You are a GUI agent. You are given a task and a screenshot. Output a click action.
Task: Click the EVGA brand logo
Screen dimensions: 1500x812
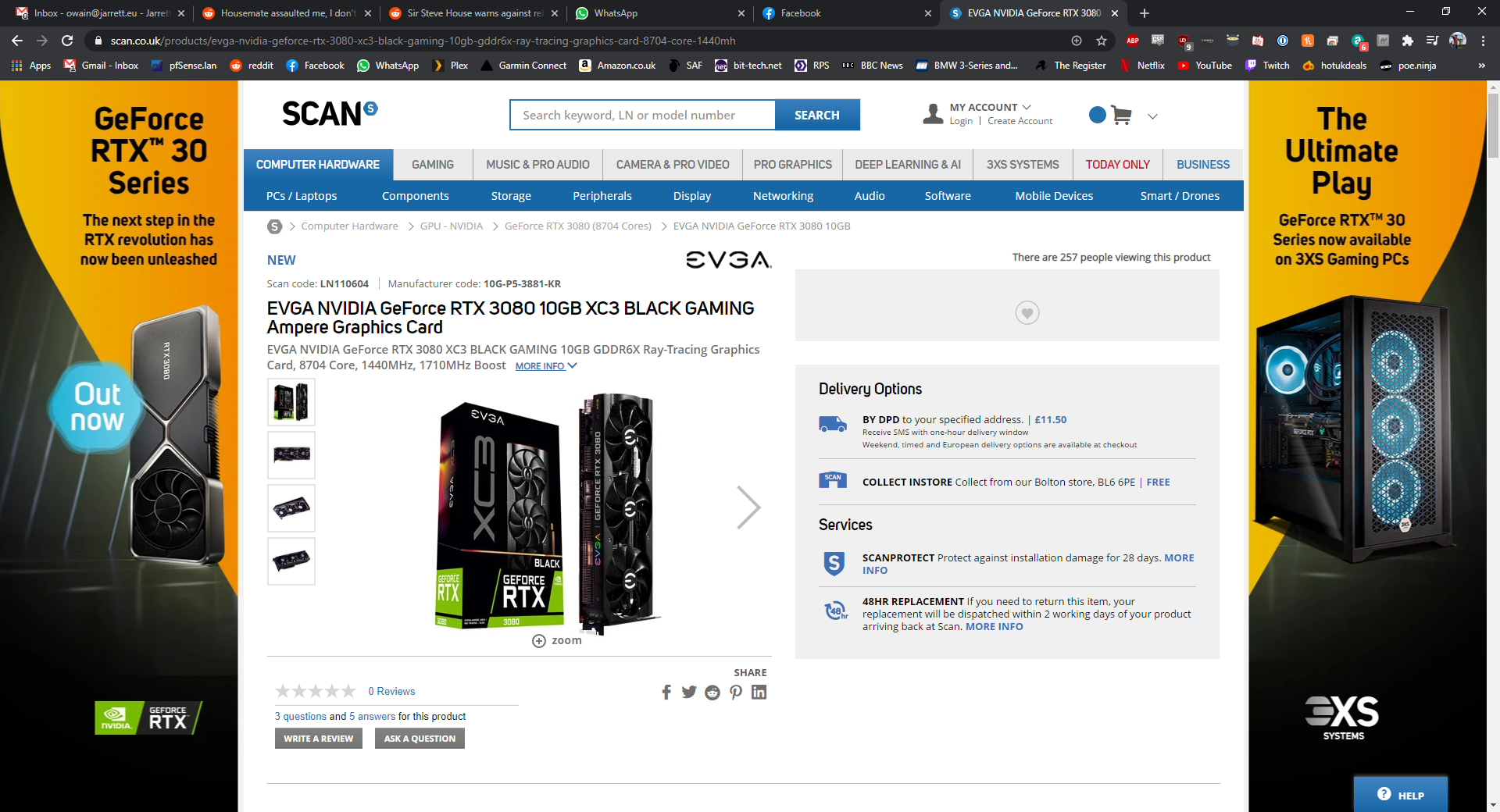[x=729, y=260]
